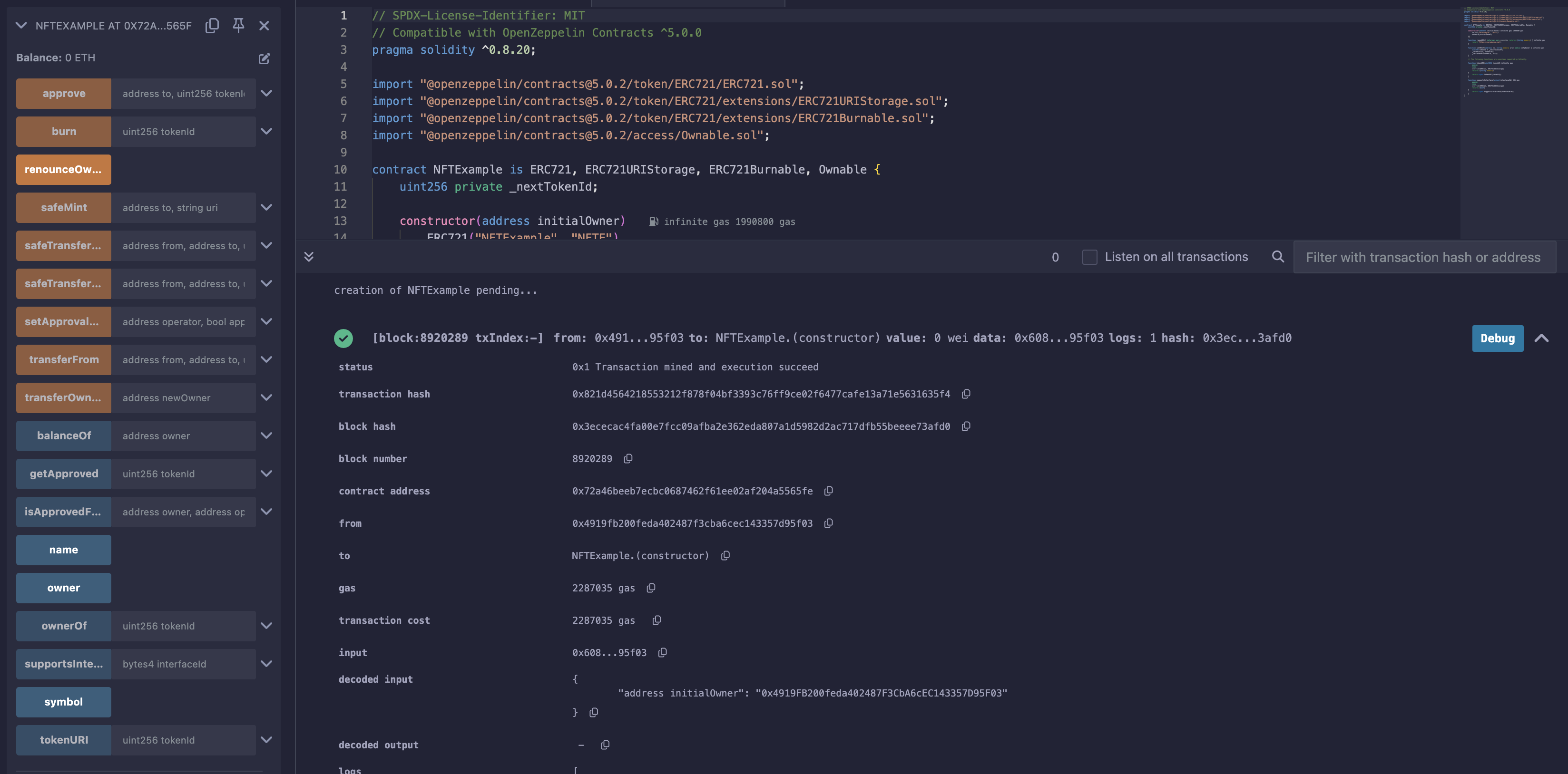Copy the transaction hash value
This screenshot has height=774, width=1568.
tap(966, 394)
